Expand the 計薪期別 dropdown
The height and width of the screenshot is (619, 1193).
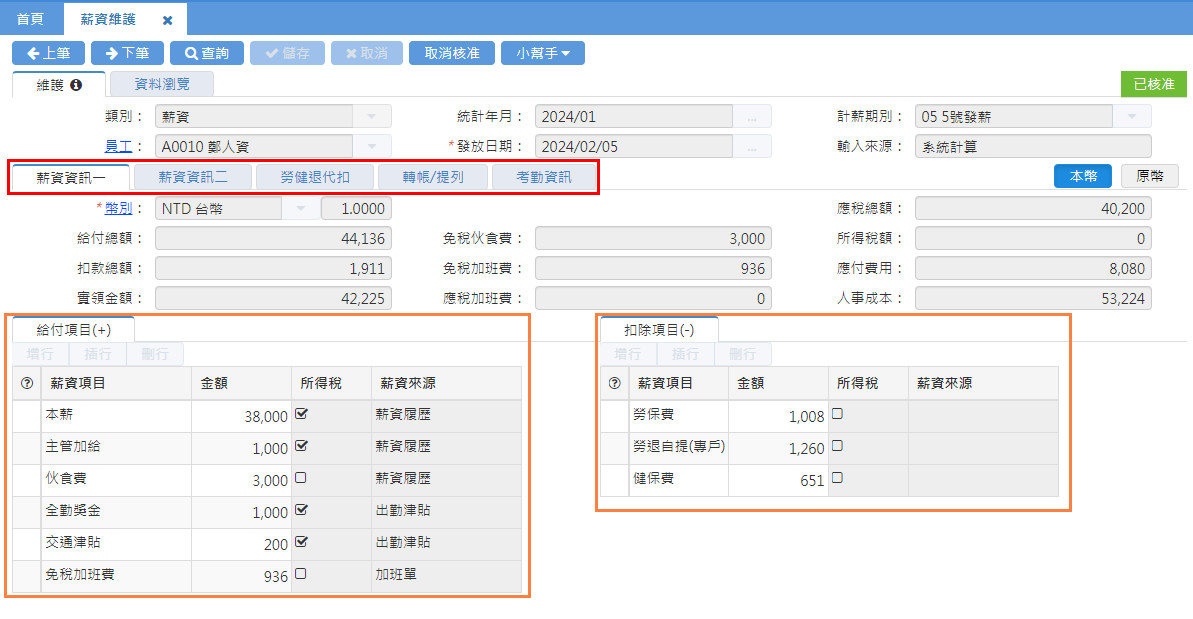tap(1132, 117)
